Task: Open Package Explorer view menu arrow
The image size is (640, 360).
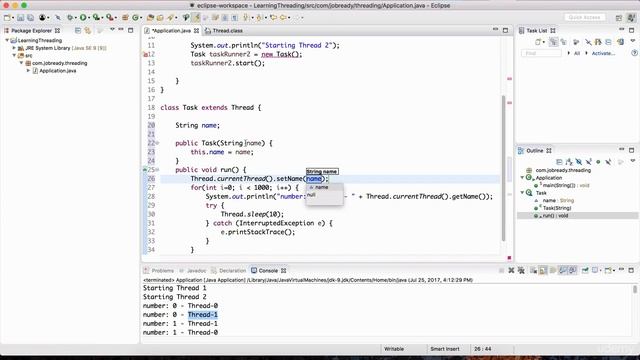Action: pos(112,30)
